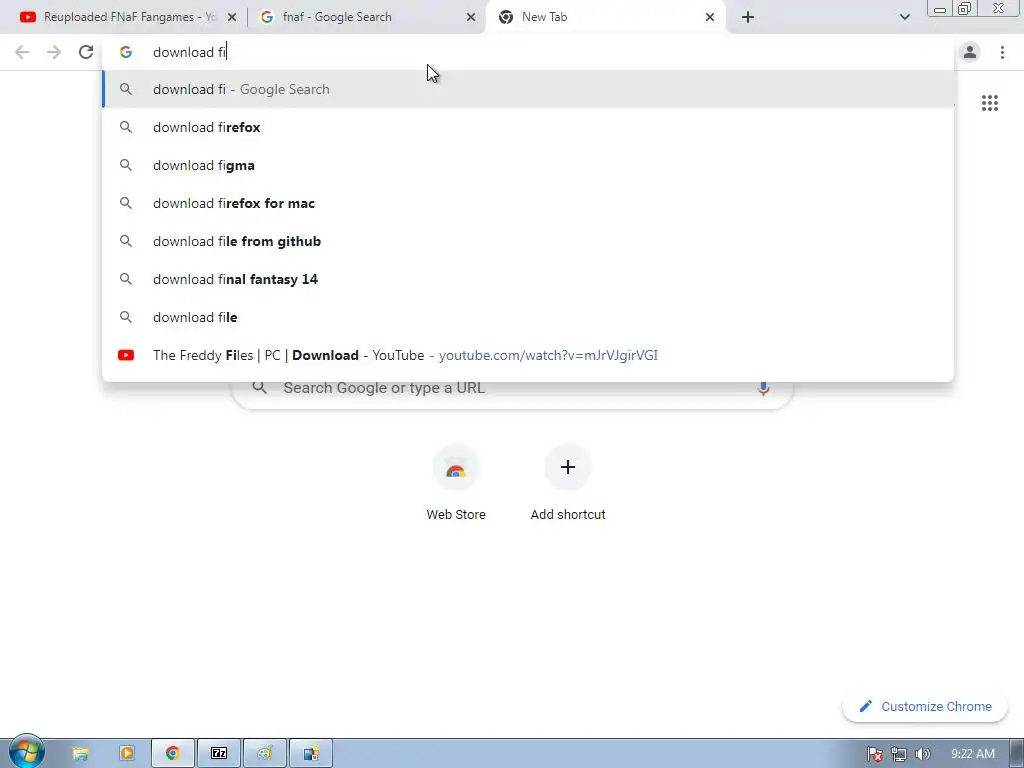Close the New Tab tab
Screen dimensions: 1024x768
click(x=710, y=17)
